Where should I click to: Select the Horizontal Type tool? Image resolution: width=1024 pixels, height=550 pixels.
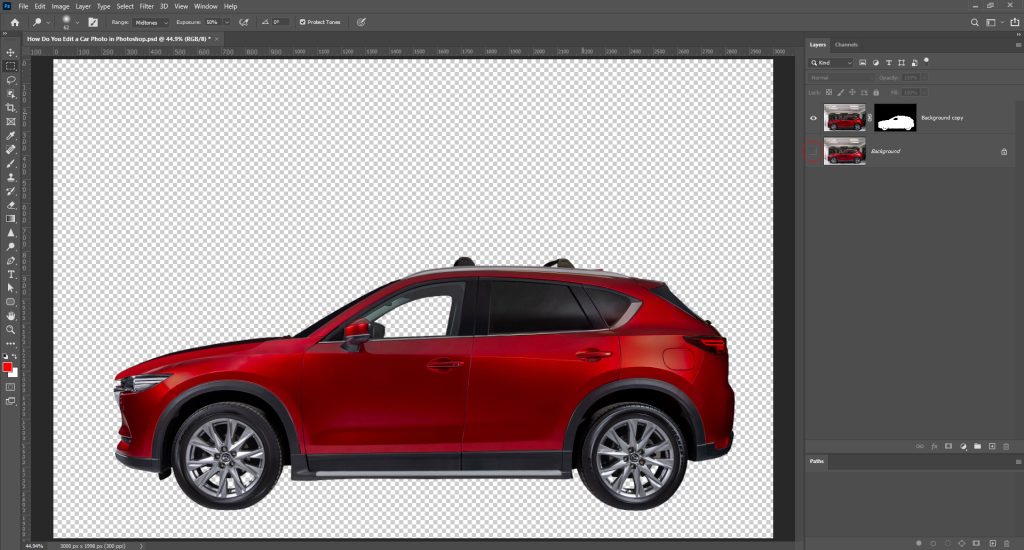point(11,273)
